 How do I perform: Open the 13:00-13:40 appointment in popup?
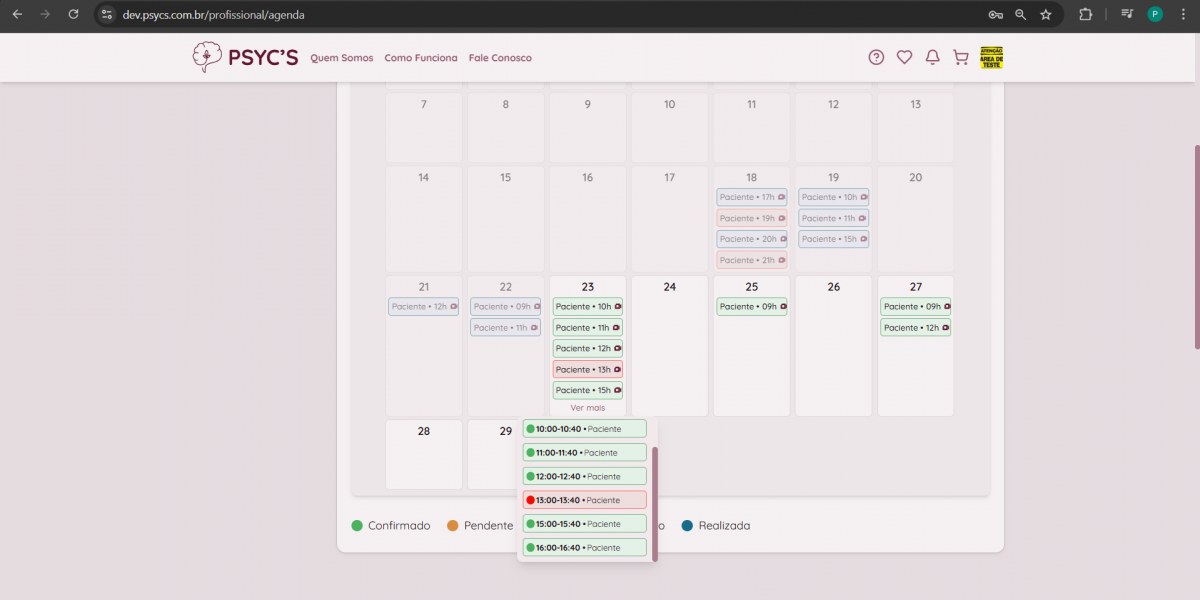pyautogui.click(x=585, y=500)
